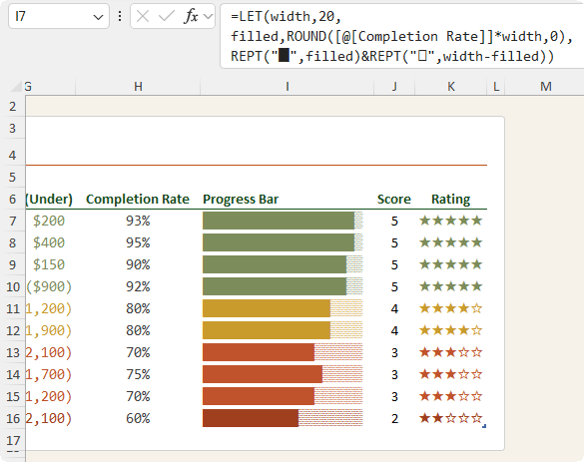
Task: Open Insert Function fx dialog
Action: [x=191, y=16]
